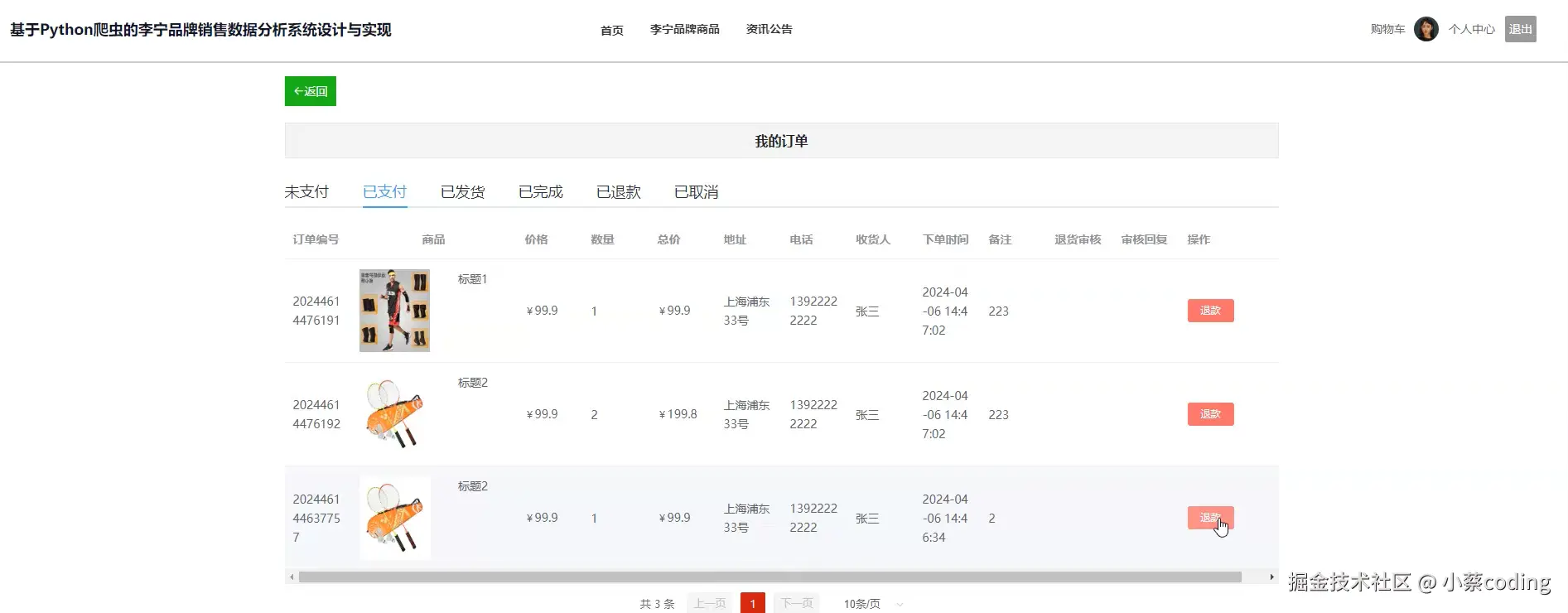Open badminton racket thumbnail for order 4476192
Image resolution: width=1568 pixels, height=613 pixels.
tap(394, 414)
